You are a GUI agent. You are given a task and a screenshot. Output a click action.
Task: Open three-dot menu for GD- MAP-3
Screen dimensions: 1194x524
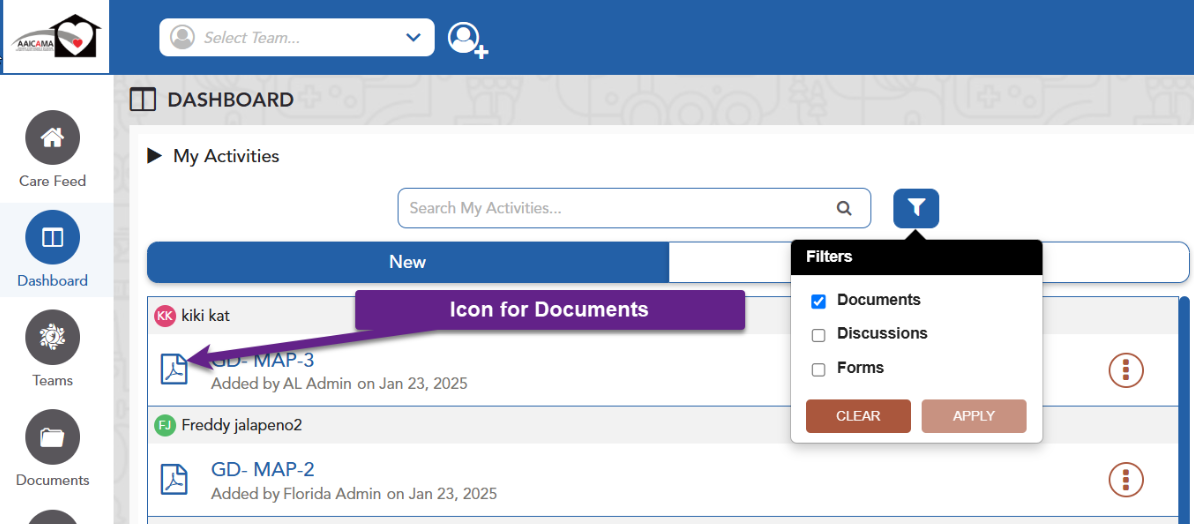click(x=1126, y=370)
